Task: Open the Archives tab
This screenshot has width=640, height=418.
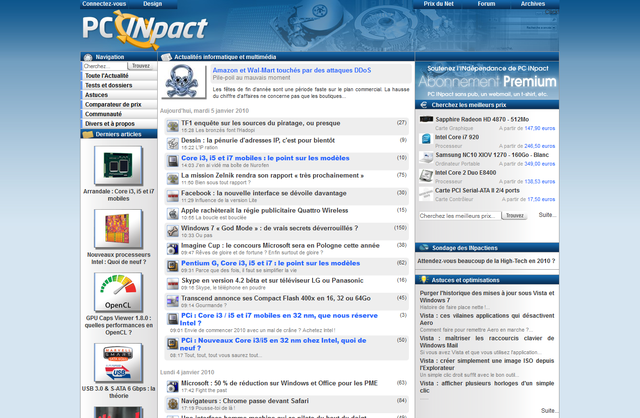Action: tap(533, 4)
